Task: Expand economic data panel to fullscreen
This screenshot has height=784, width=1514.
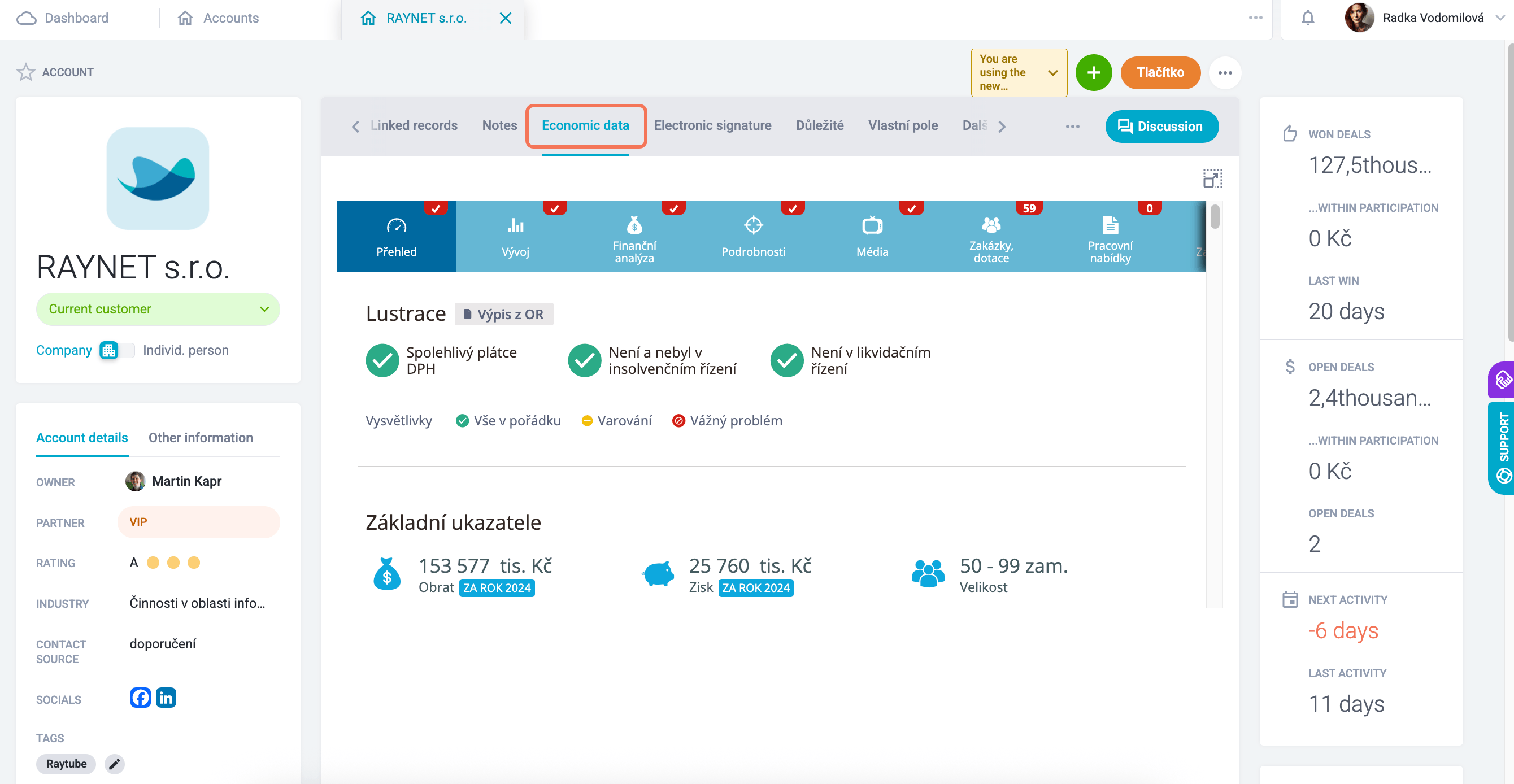Action: click(1212, 178)
